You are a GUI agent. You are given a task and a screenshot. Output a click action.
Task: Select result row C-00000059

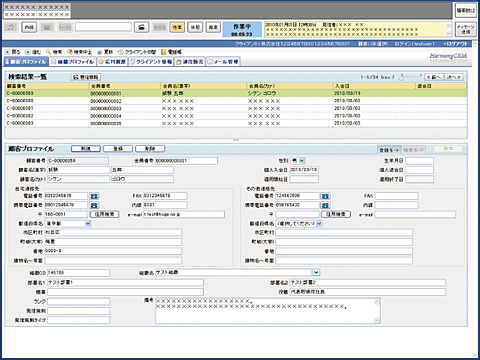[x=236, y=93]
